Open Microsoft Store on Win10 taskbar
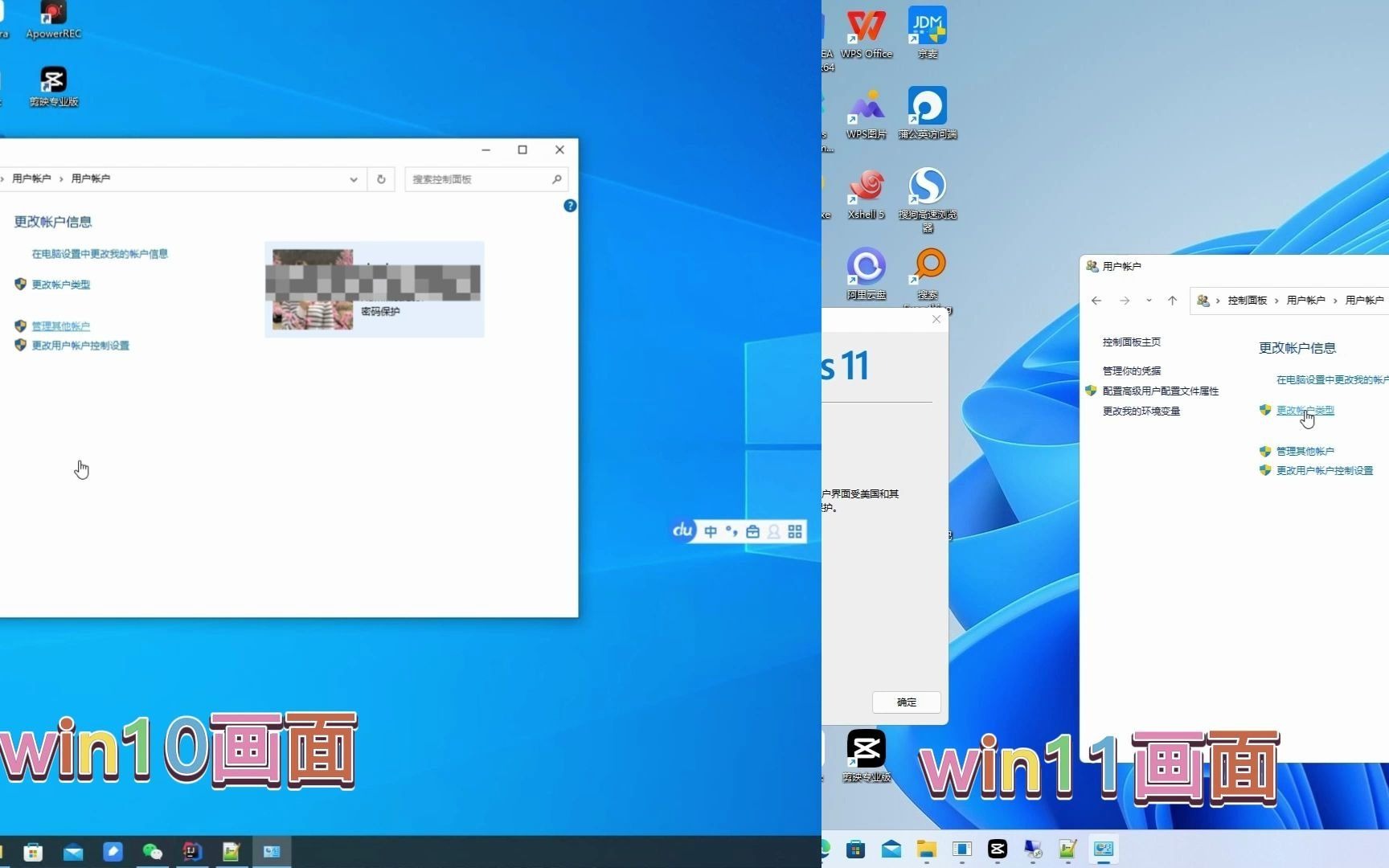Image resolution: width=1389 pixels, height=868 pixels. (x=33, y=852)
